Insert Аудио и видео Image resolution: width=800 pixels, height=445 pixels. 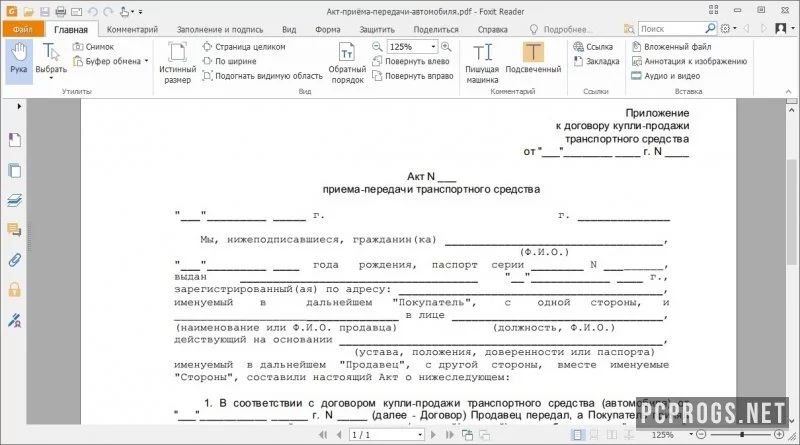(x=666, y=76)
